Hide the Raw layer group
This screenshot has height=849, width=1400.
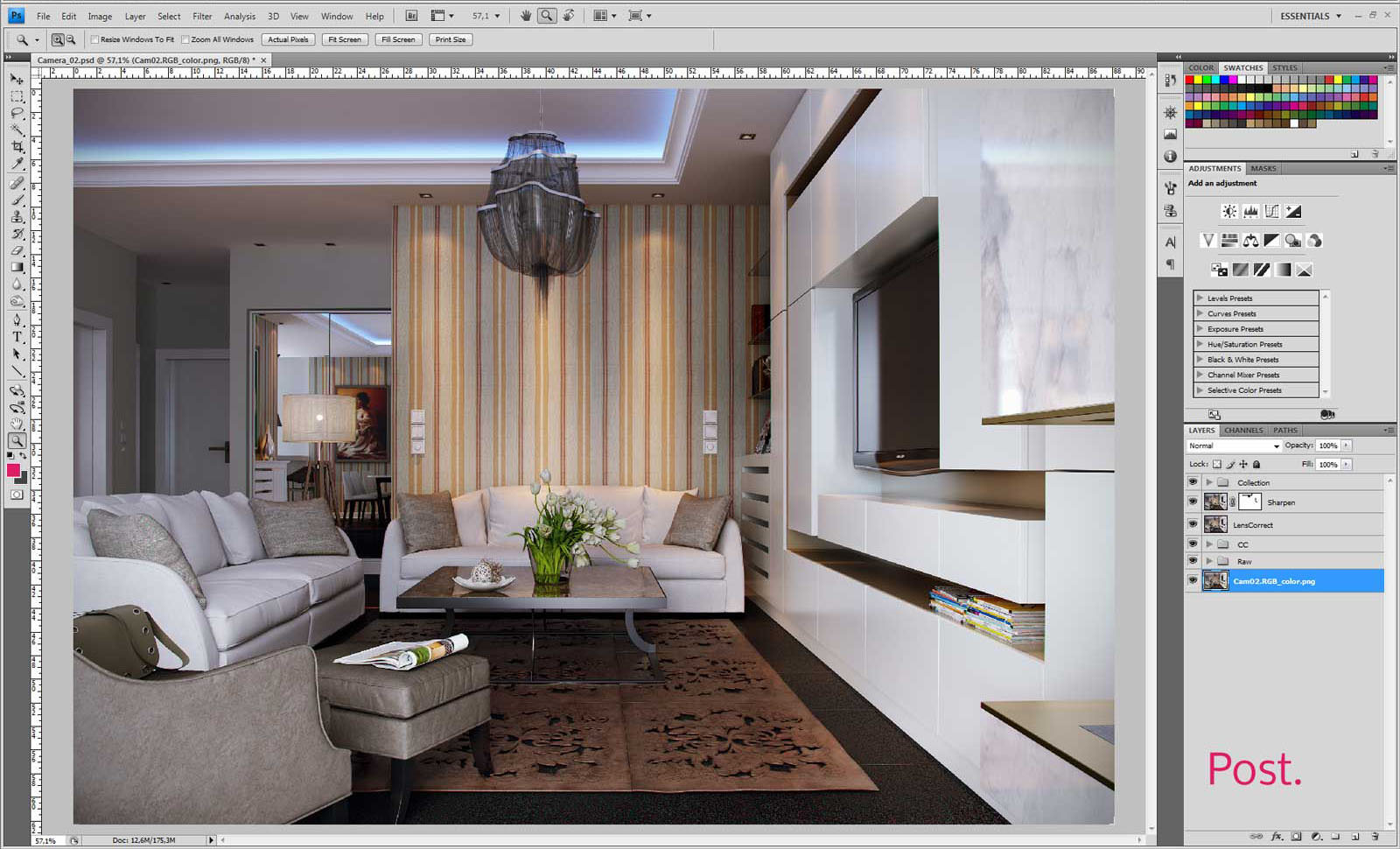coord(1193,561)
